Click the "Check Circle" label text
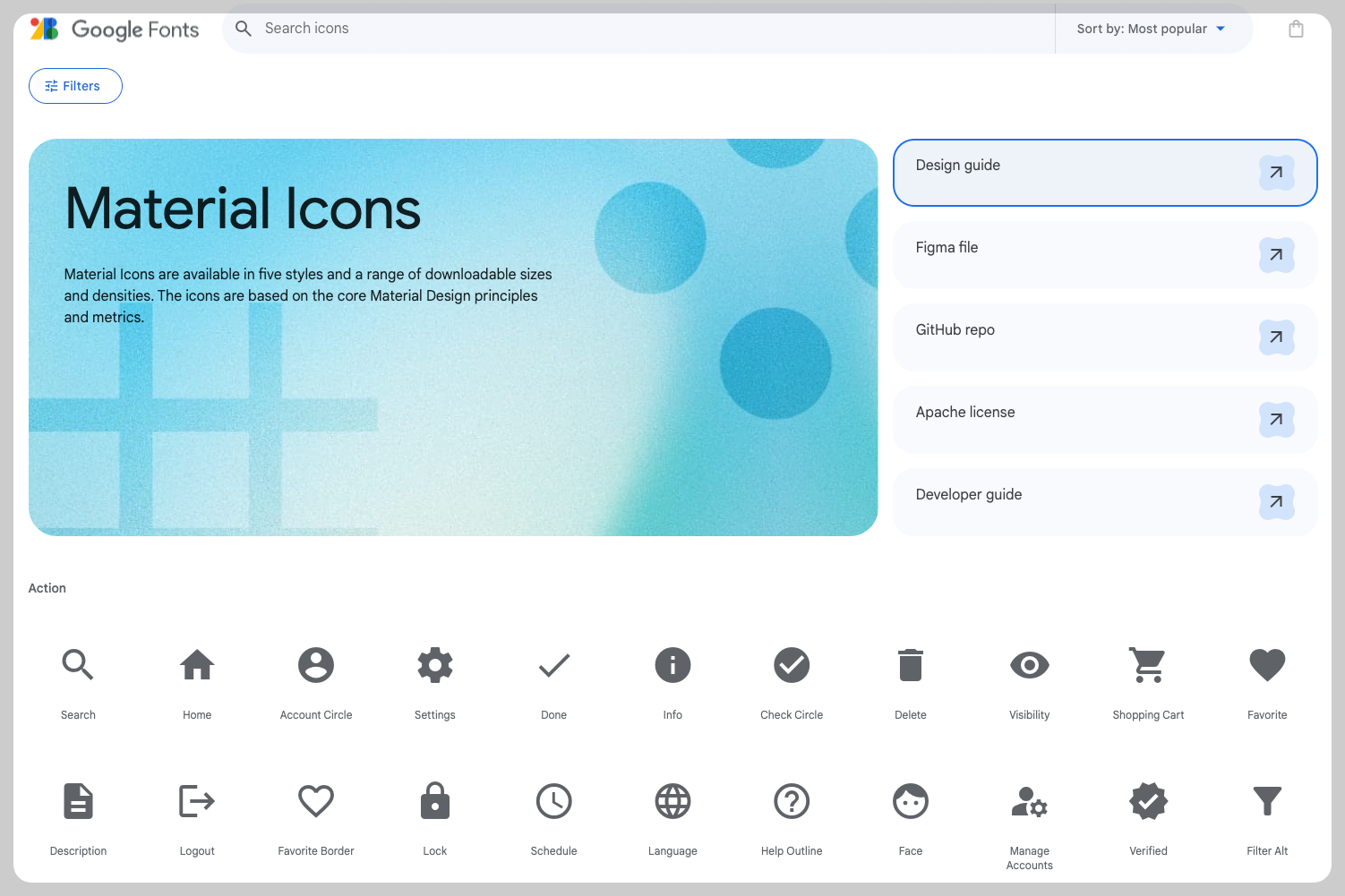 coord(792,715)
